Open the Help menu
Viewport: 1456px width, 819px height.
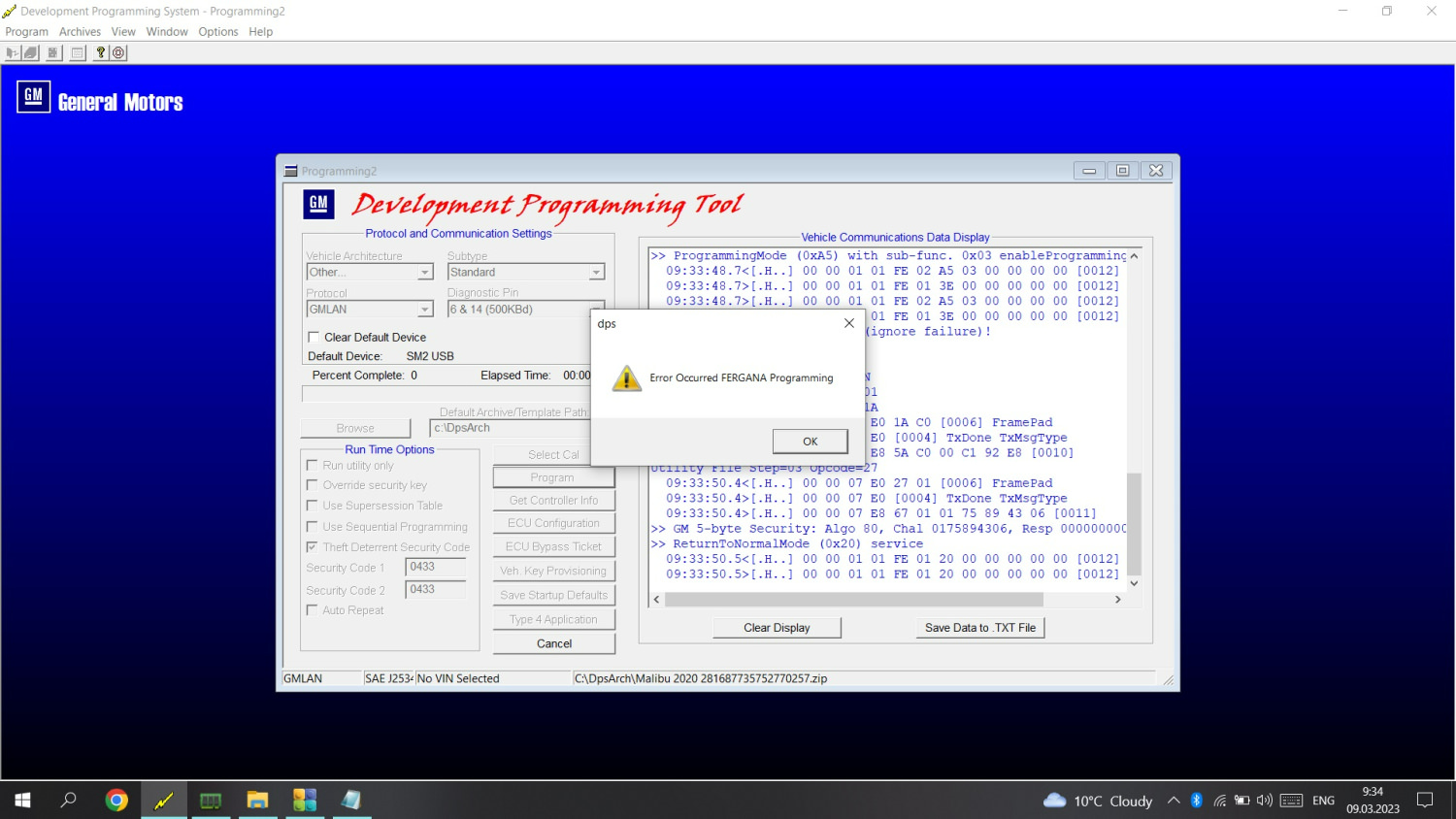[x=260, y=32]
